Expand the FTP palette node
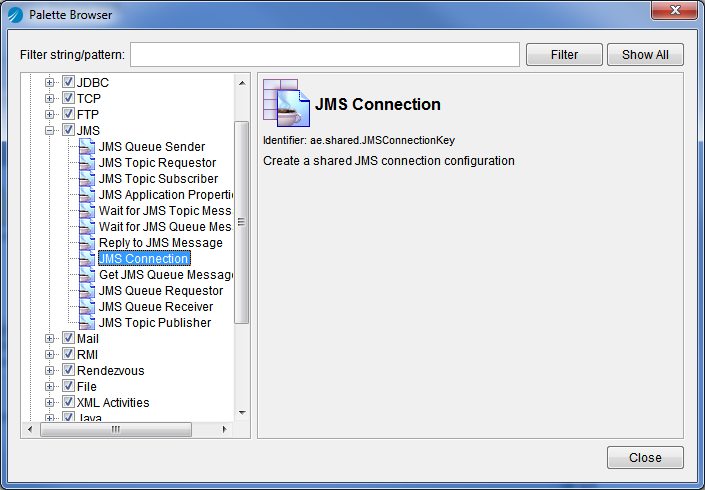 point(49,114)
